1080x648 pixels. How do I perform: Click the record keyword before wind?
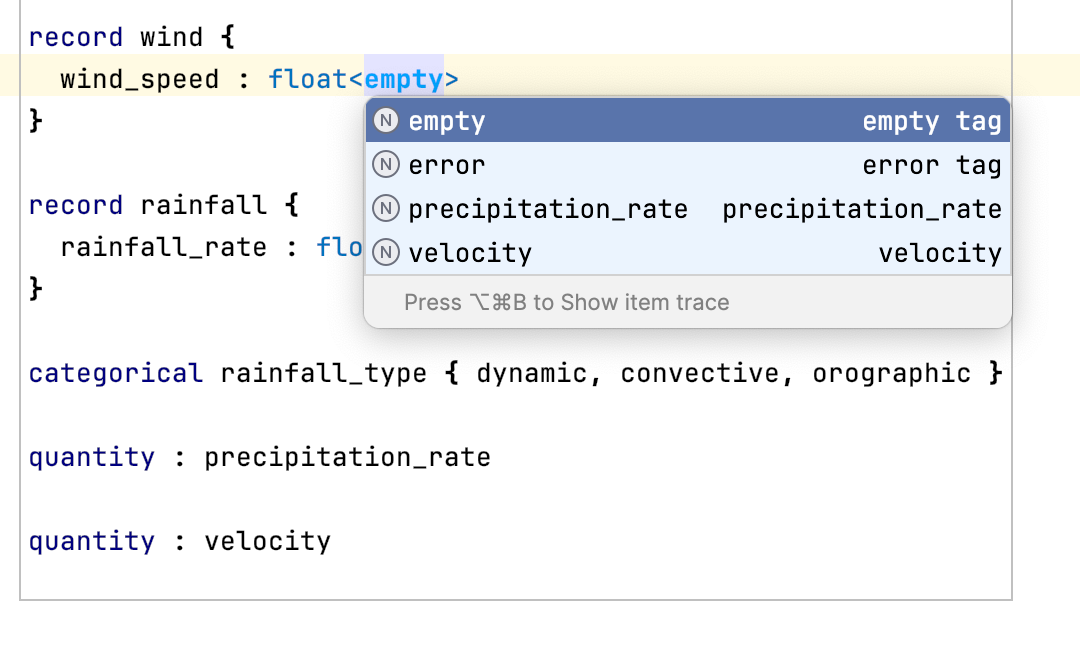pos(76,37)
